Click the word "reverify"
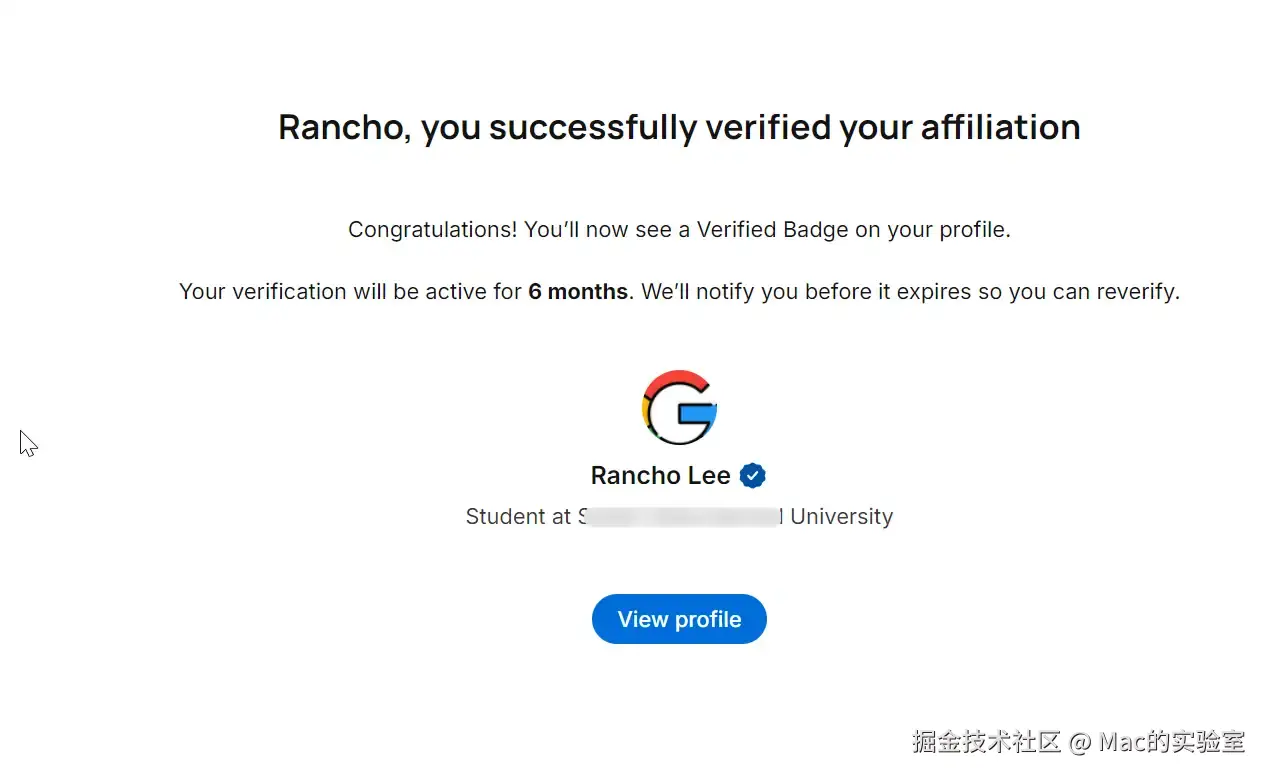Image resolution: width=1268 pixels, height=778 pixels. click(1132, 292)
